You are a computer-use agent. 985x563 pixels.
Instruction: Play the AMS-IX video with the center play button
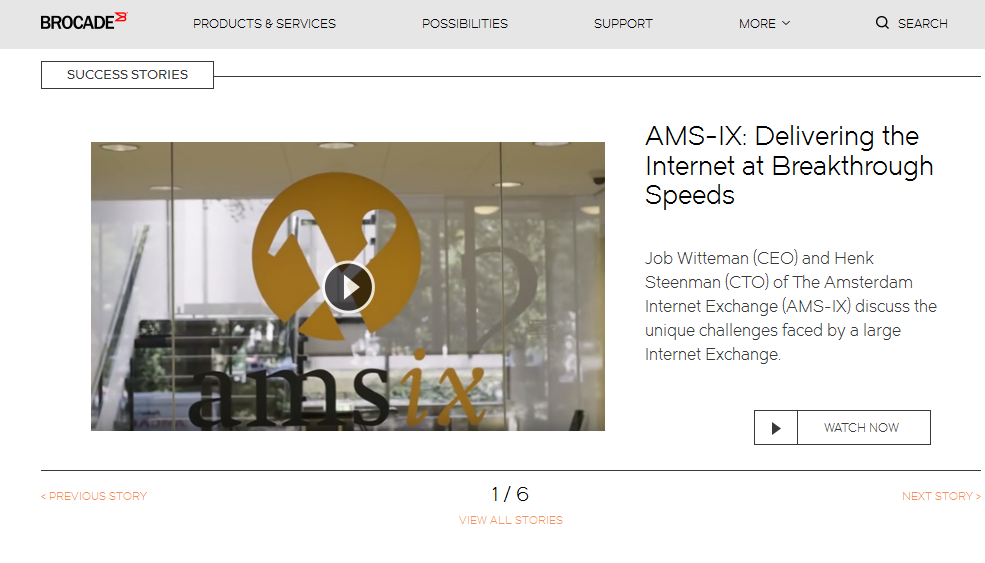pyautogui.click(x=349, y=287)
